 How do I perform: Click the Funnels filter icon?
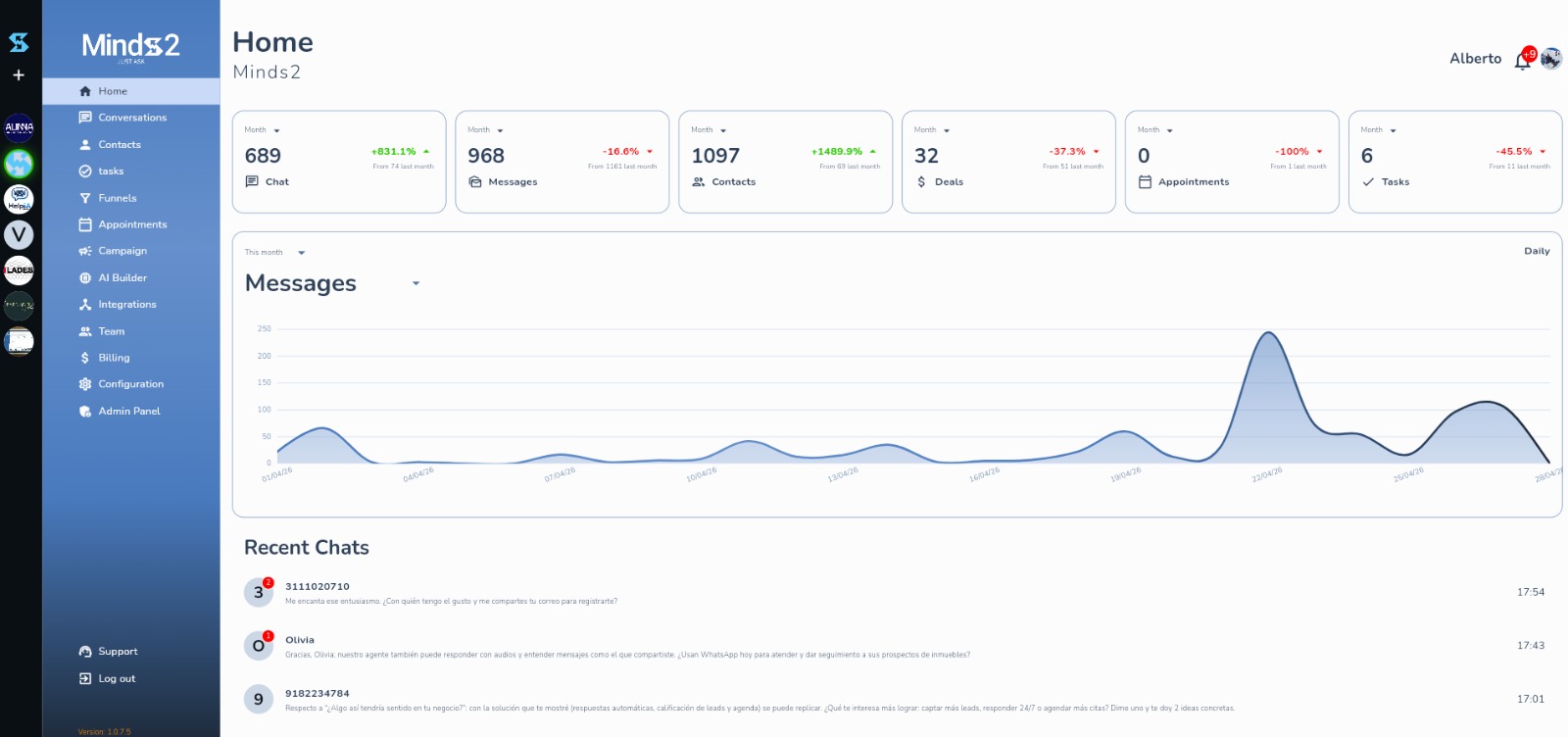[85, 198]
